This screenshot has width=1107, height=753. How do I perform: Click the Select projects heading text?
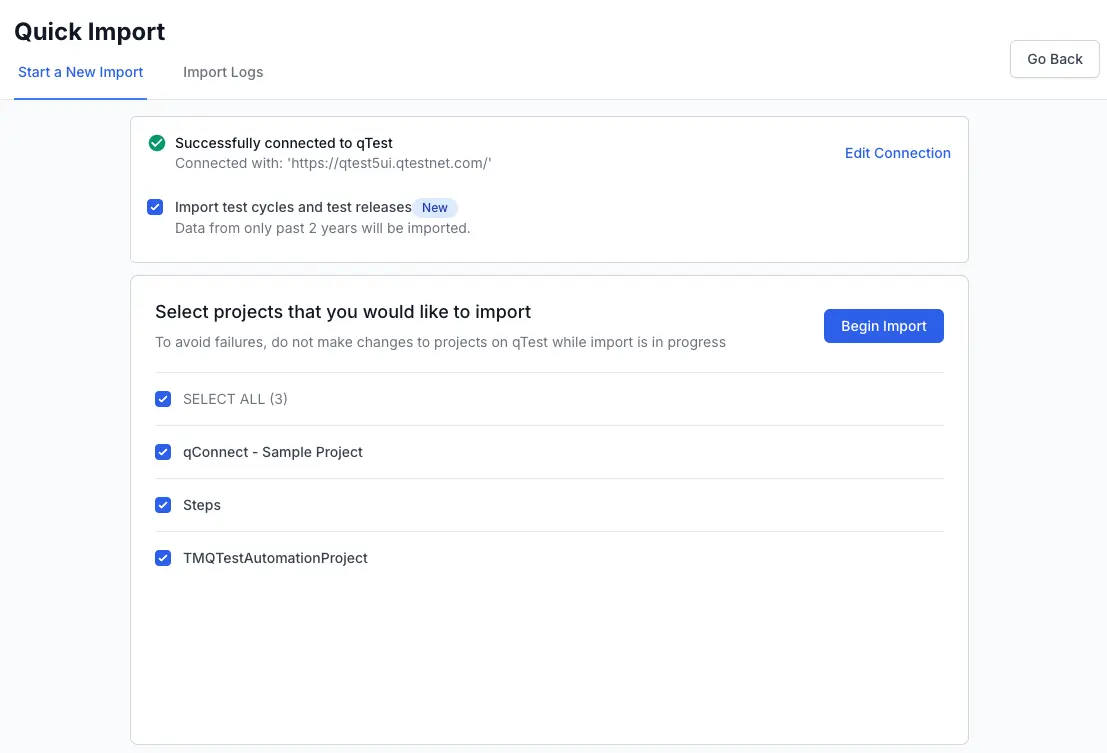coord(343,312)
